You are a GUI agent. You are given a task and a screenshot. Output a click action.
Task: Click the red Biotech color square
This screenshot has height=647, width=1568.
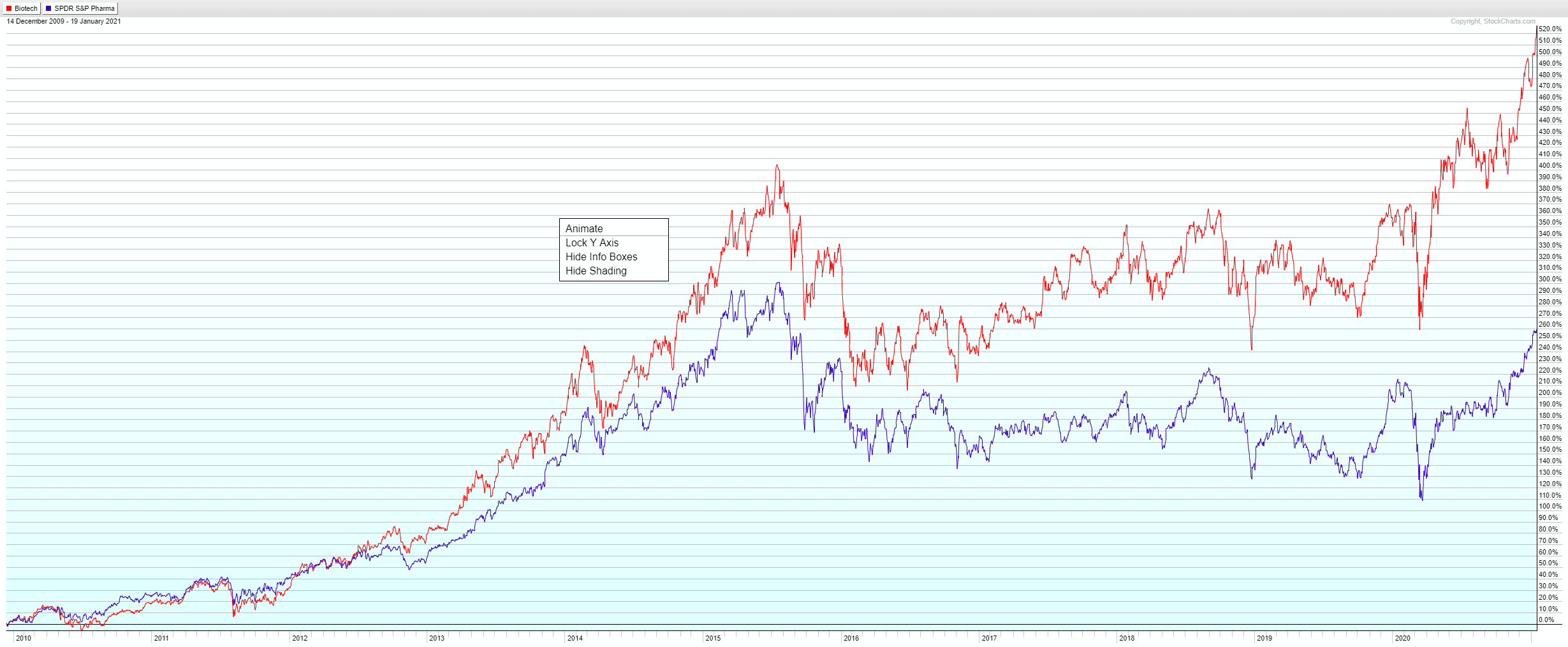[9, 8]
